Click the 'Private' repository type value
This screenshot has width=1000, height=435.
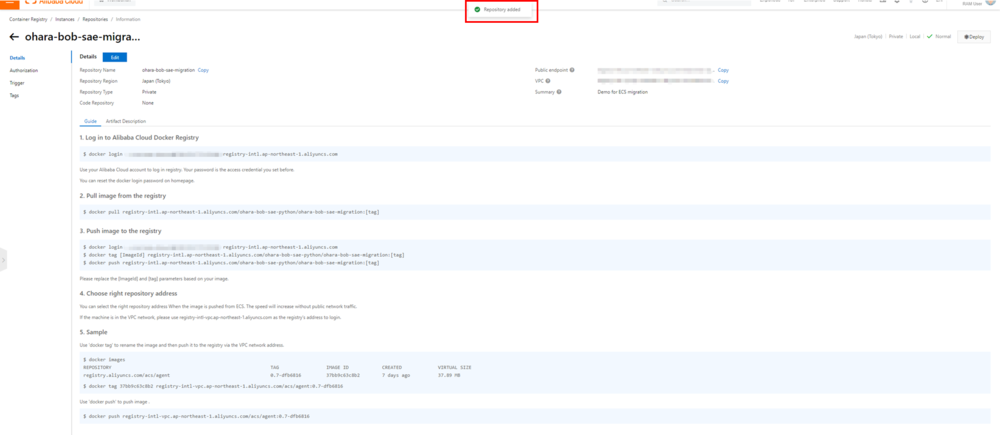pyautogui.click(x=149, y=92)
